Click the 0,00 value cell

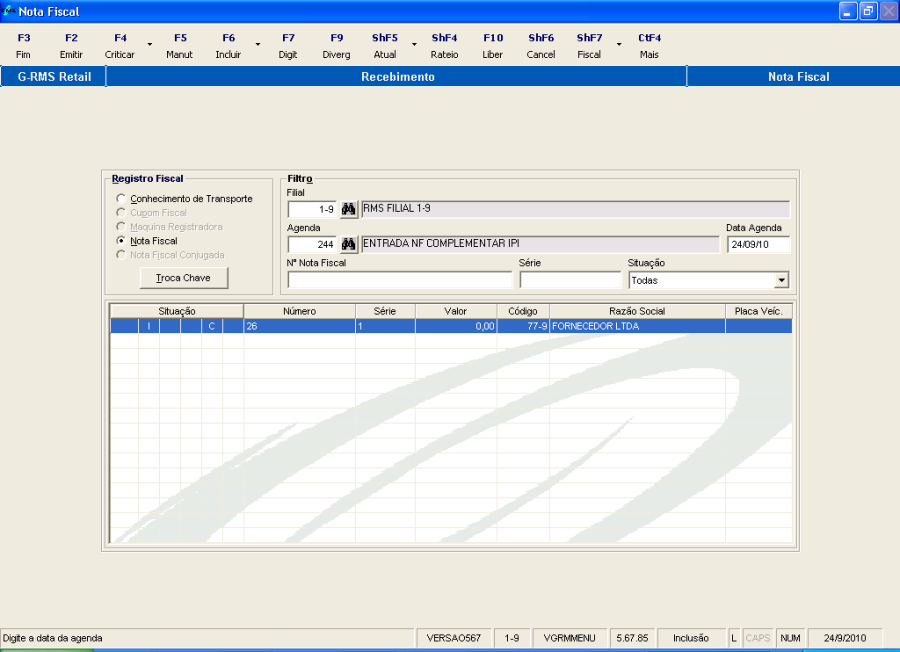point(456,326)
